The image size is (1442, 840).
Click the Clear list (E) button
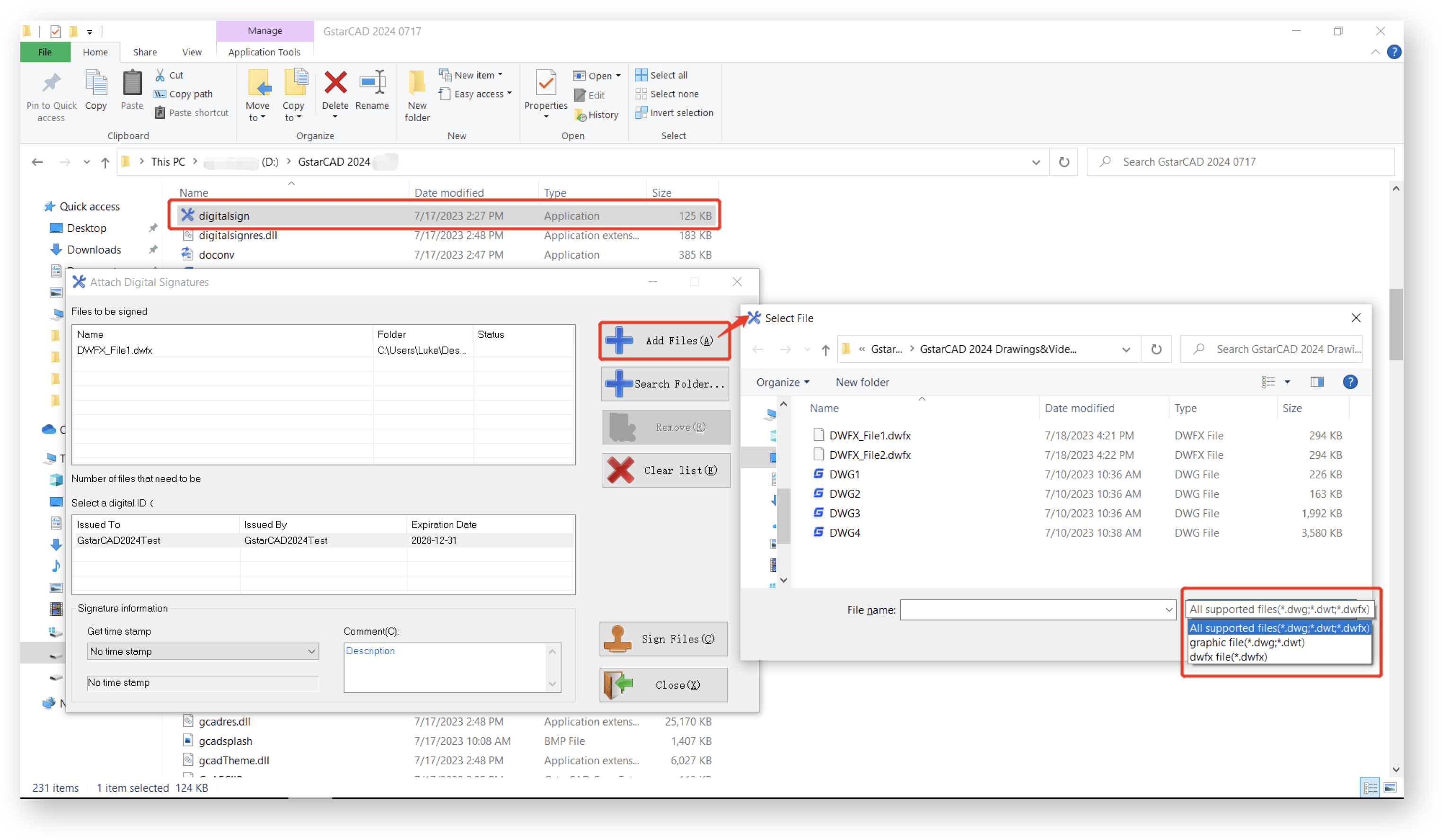(666, 470)
